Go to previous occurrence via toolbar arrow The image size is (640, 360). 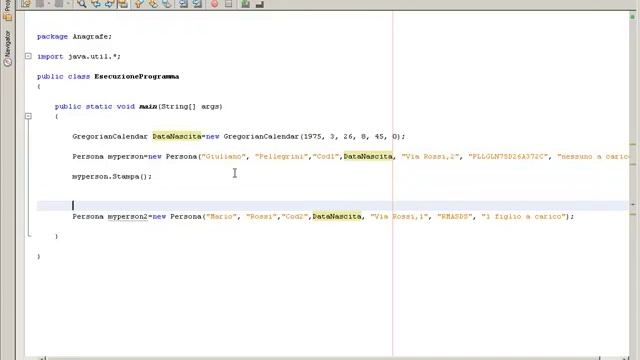pyautogui.click(x=96, y=4)
